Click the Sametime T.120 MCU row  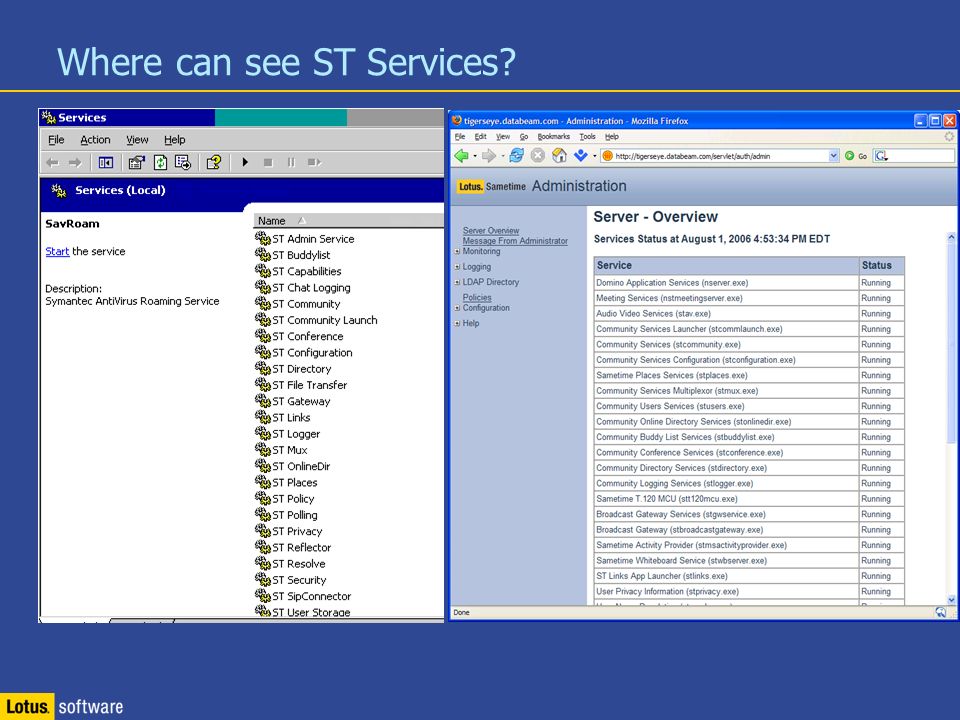749,499
